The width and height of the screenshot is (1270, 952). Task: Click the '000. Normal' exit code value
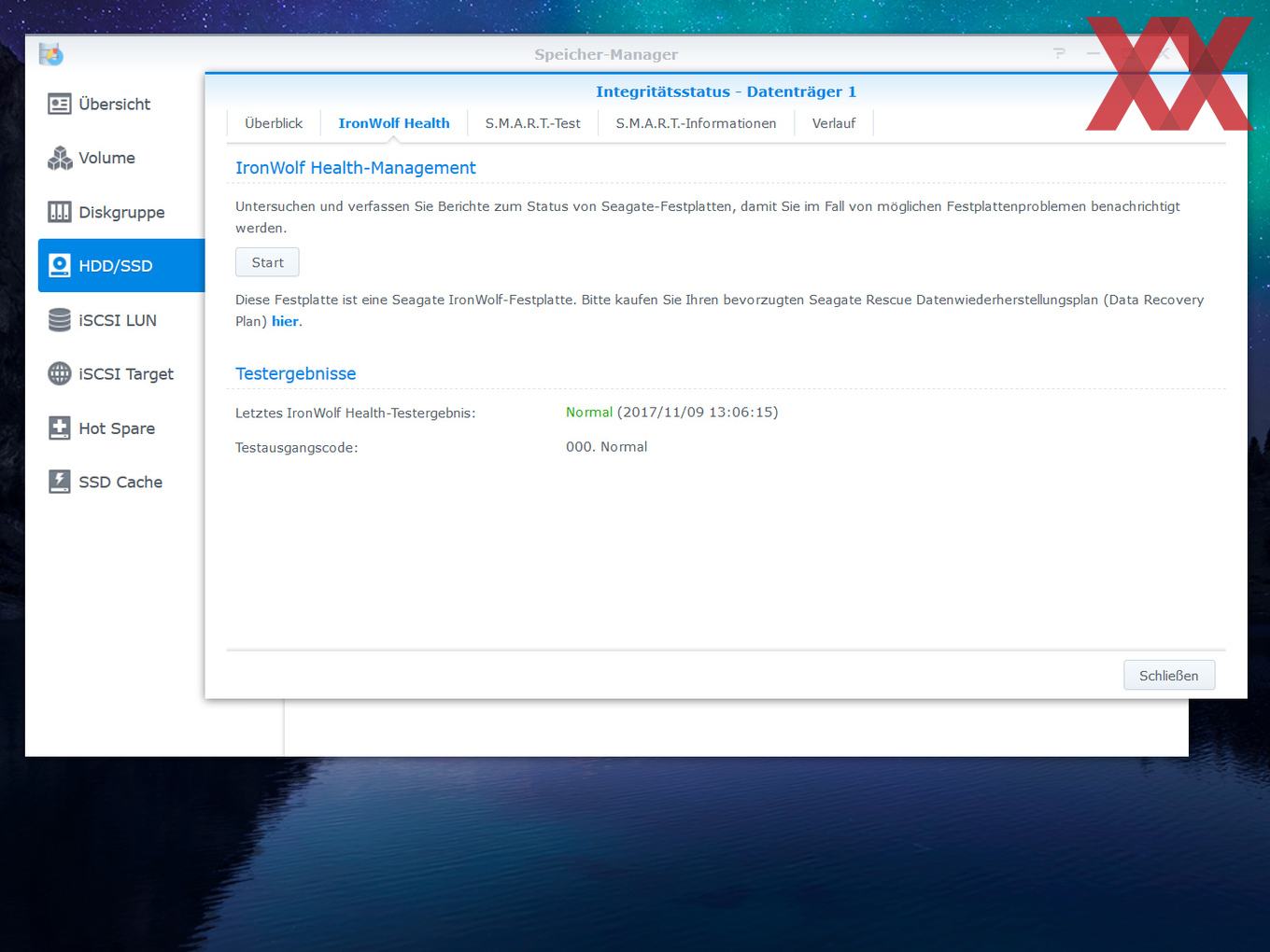606,447
